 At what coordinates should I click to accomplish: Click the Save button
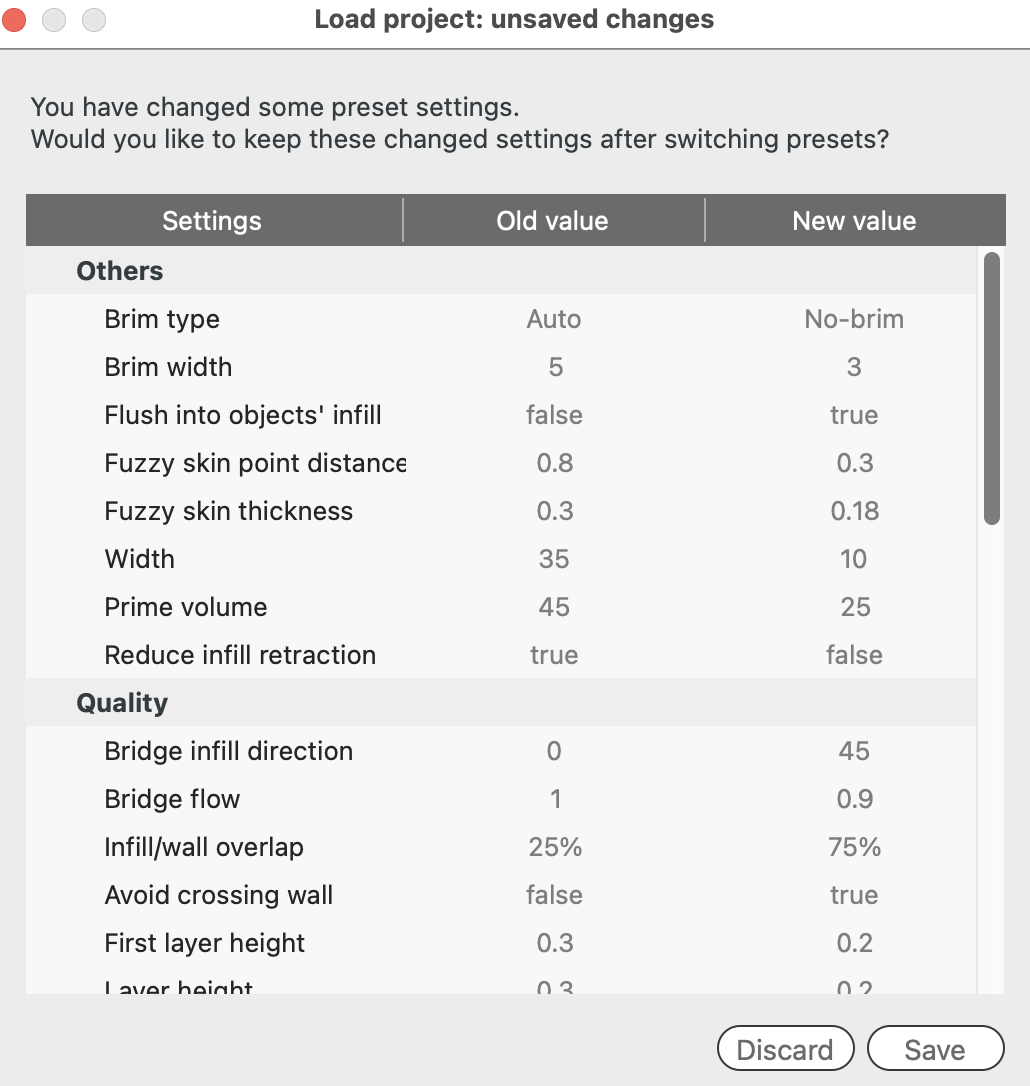[935, 1048]
